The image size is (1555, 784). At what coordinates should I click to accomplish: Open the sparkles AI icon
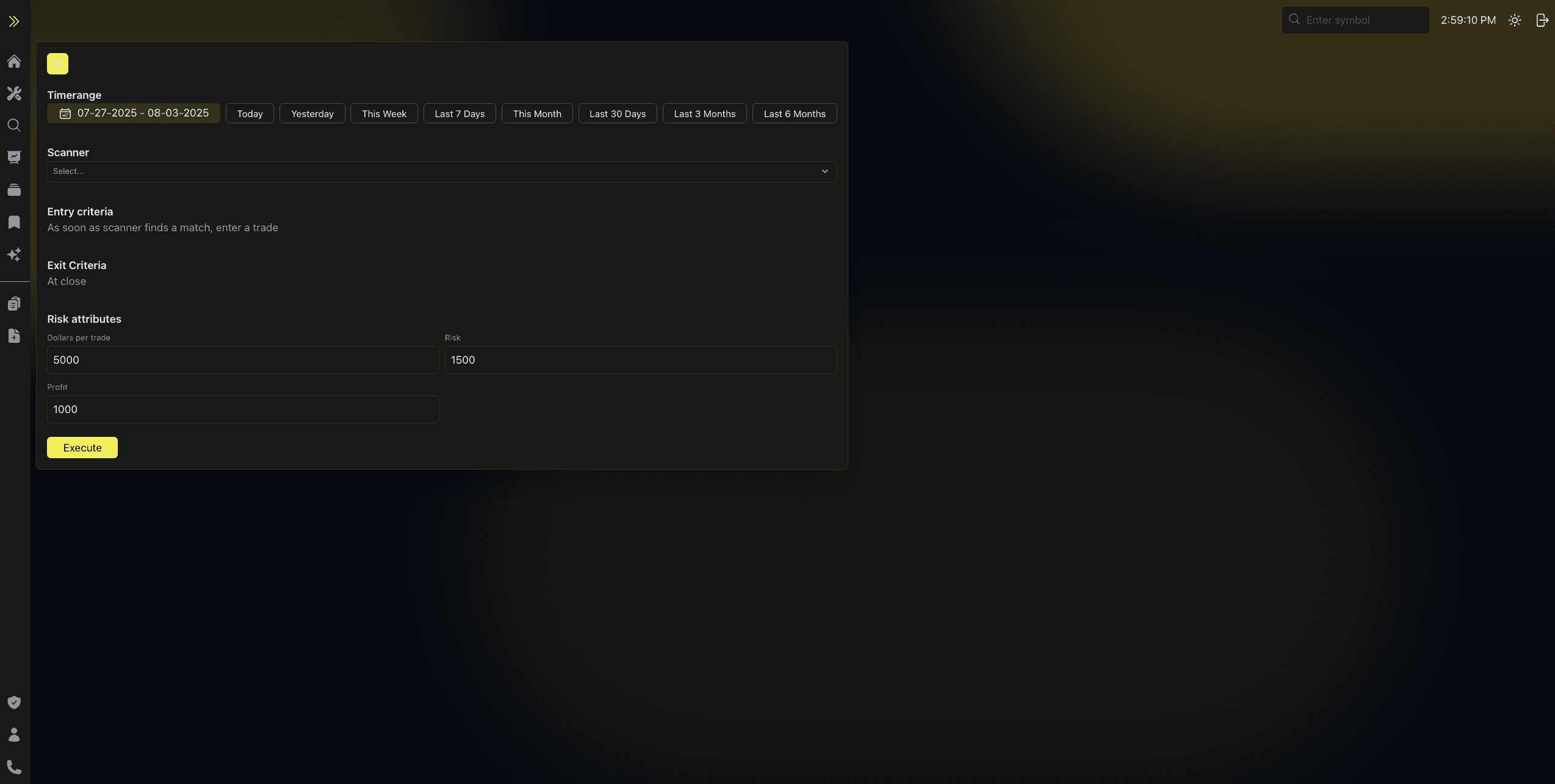(x=14, y=254)
